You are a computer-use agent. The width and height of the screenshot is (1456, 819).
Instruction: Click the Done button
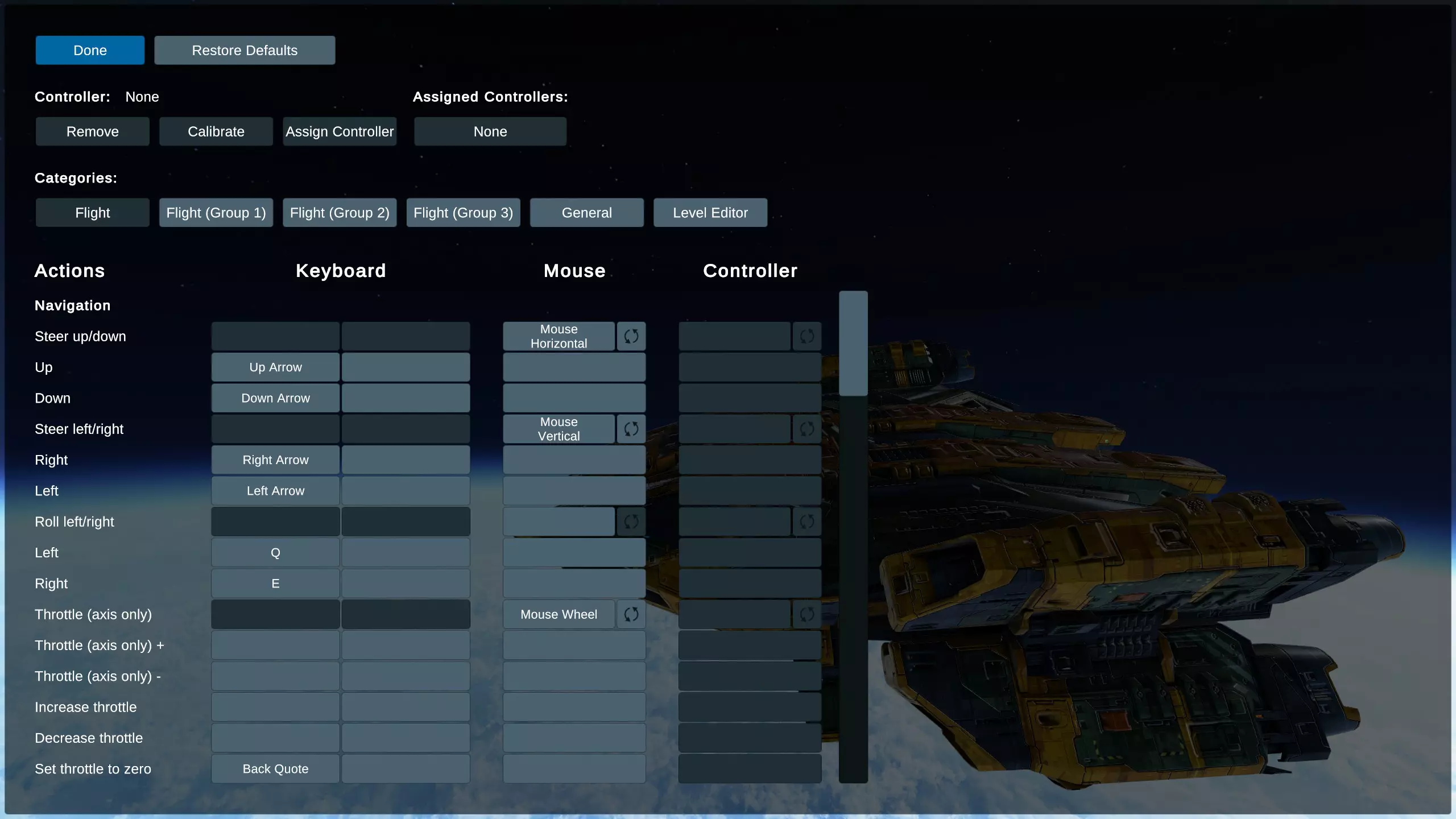click(x=90, y=50)
